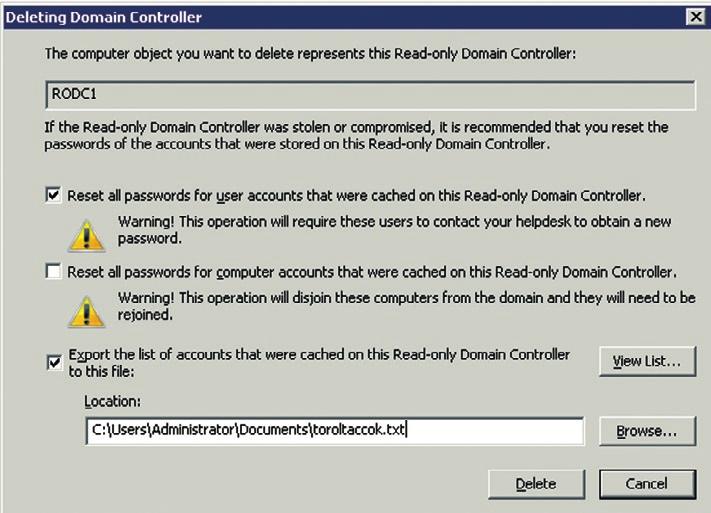Click the Deleting Domain Controller title bar
Viewport: 711px width, 513px height.
(x=345, y=17)
